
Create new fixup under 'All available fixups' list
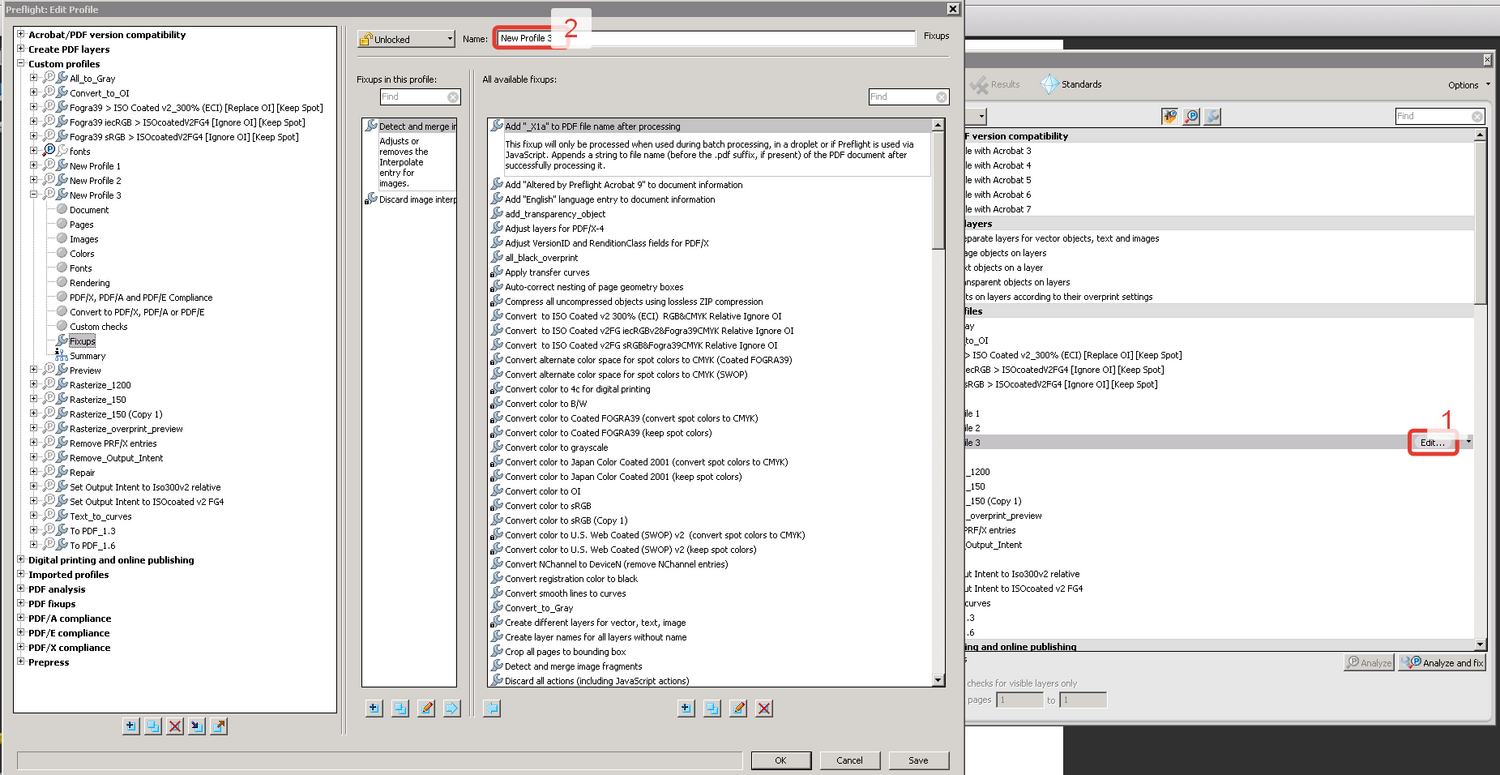(686, 708)
